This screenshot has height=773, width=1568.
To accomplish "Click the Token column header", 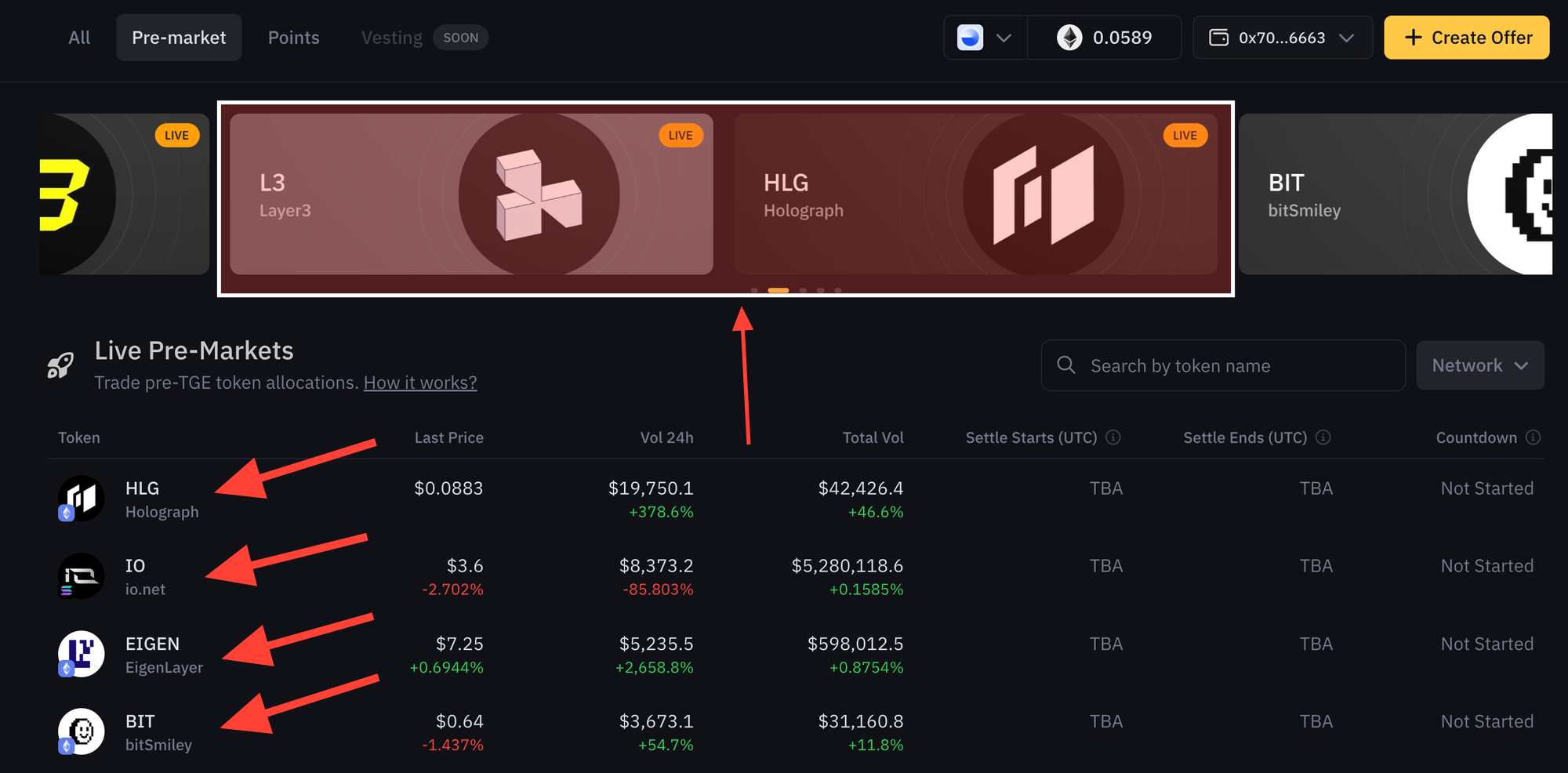I will click(x=79, y=437).
